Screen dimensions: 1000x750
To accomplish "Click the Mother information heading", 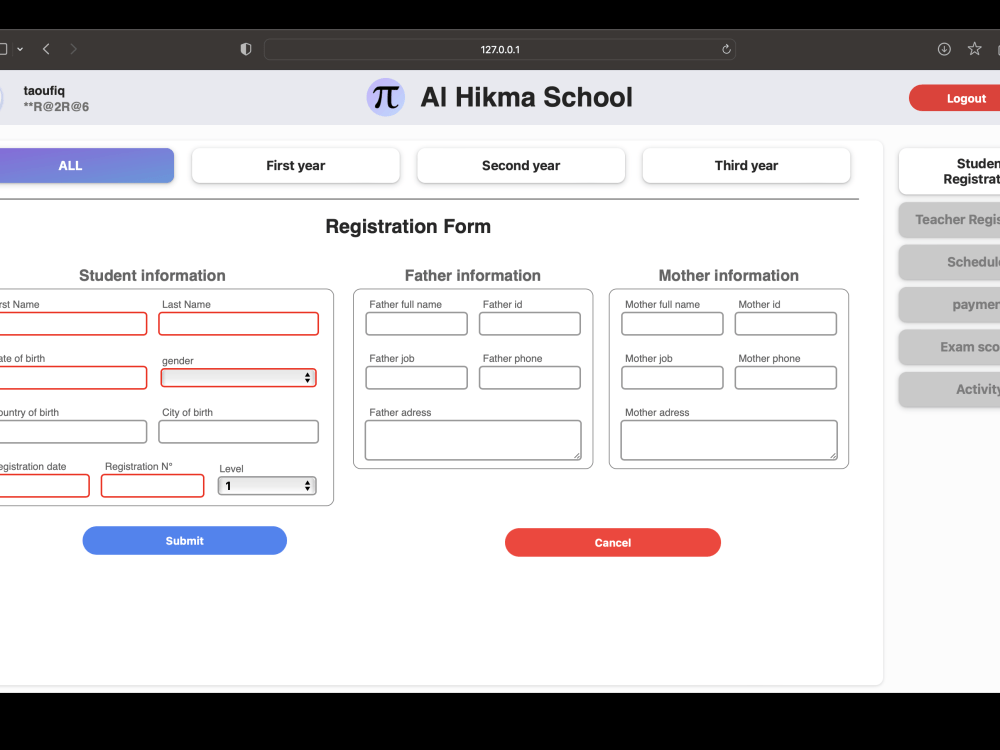I will (x=729, y=276).
